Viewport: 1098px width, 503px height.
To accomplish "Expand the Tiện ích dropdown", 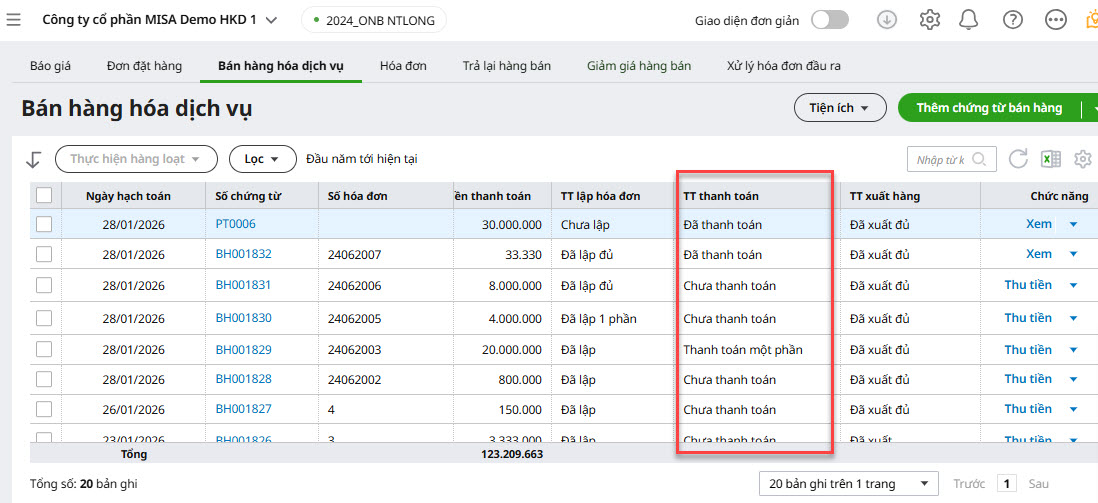I will click(840, 108).
